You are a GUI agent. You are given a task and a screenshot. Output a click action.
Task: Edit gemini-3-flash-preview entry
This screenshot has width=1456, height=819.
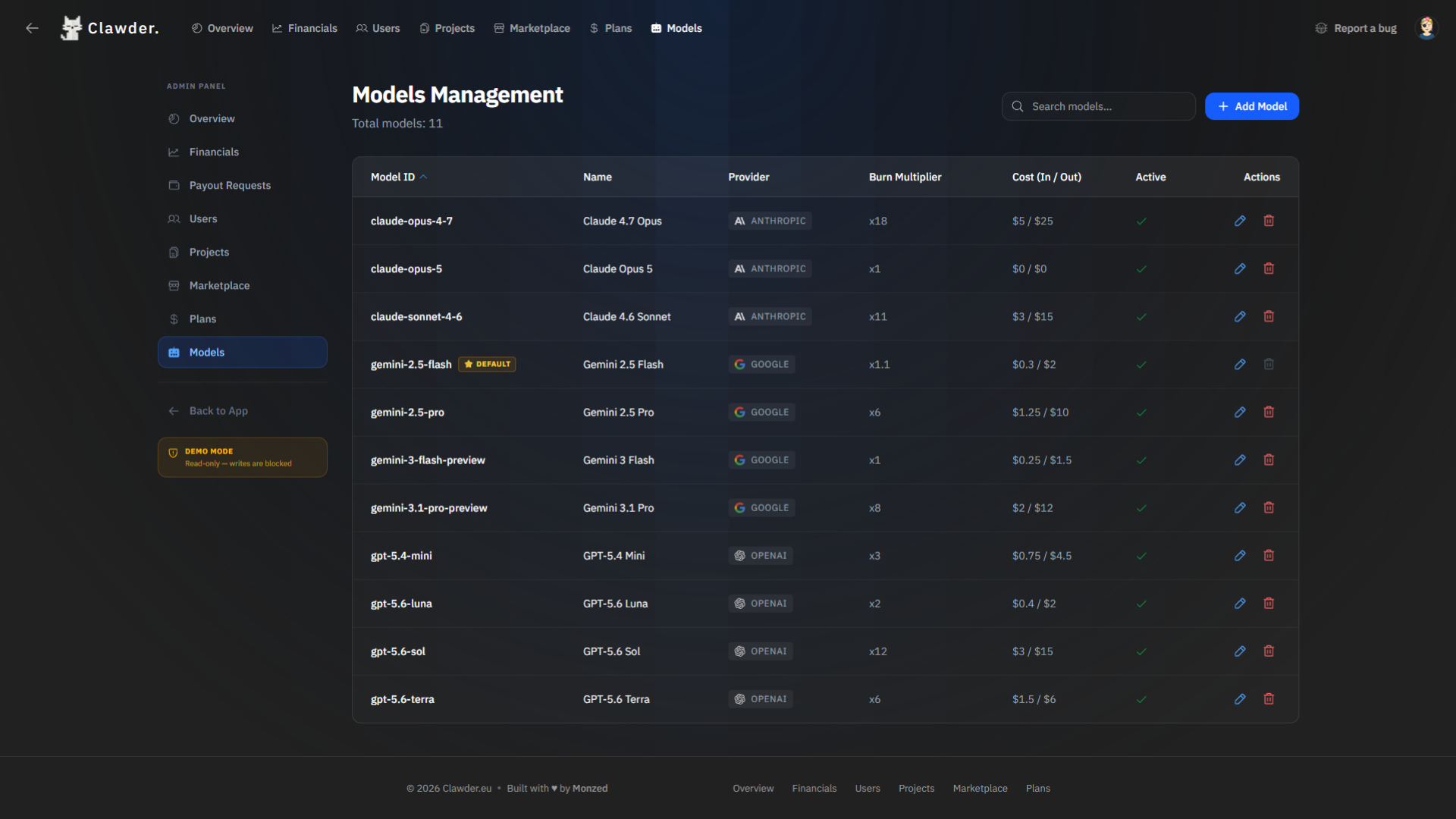(1240, 460)
